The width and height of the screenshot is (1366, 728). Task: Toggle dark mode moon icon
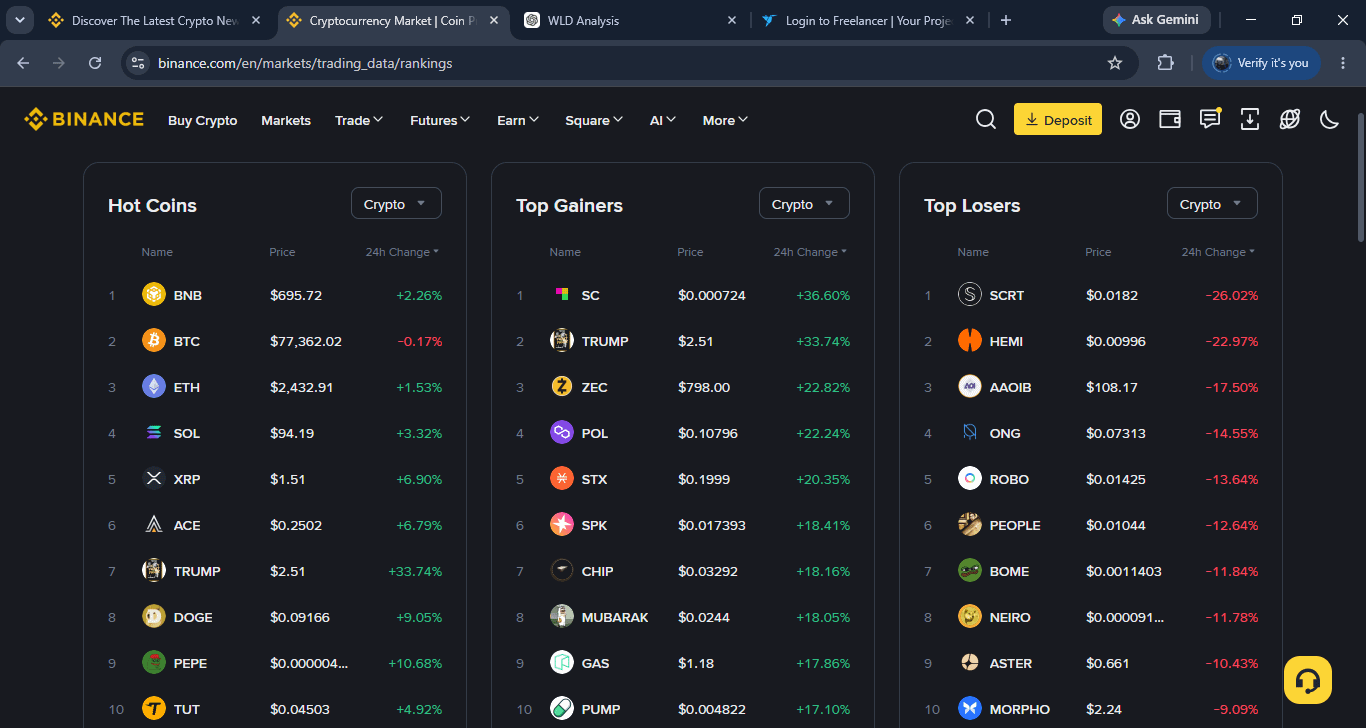coord(1330,120)
